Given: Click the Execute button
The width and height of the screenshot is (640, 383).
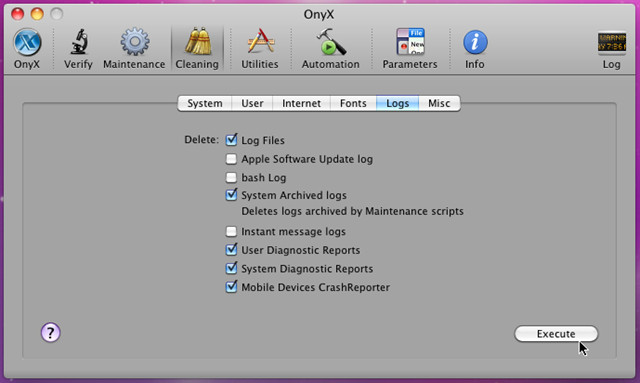Looking at the screenshot, I should pos(556,334).
